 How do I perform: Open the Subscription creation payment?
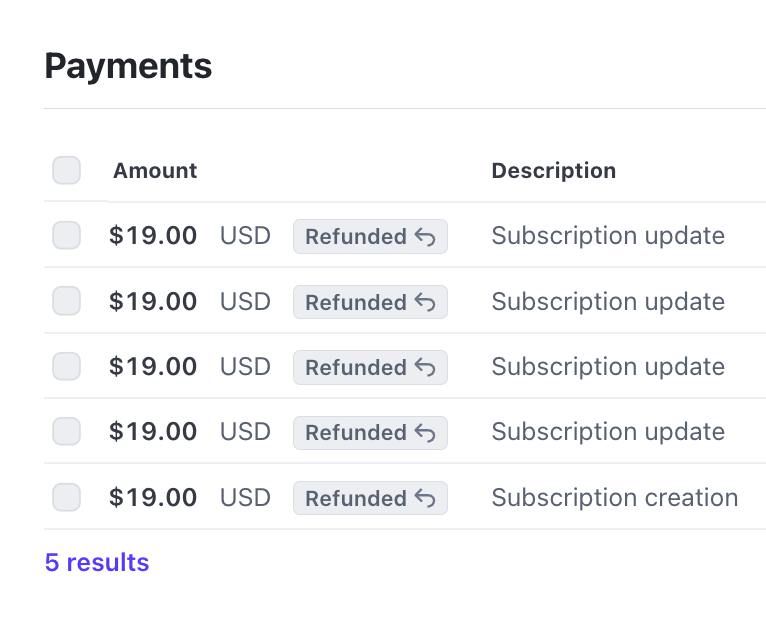[x=614, y=497]
